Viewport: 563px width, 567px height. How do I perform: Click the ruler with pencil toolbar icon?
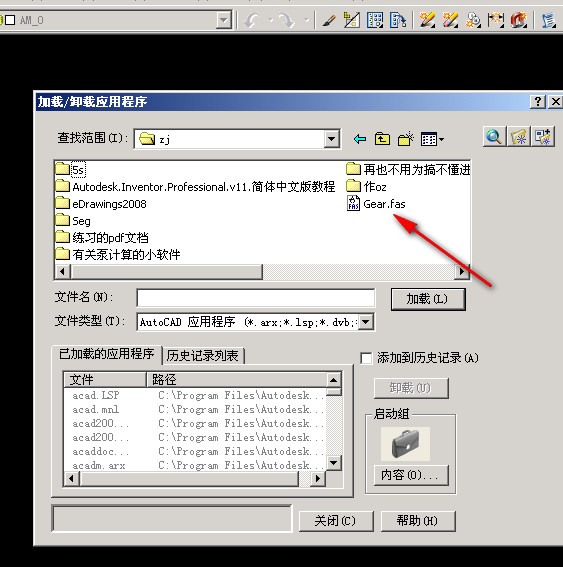tap(351, 20)
